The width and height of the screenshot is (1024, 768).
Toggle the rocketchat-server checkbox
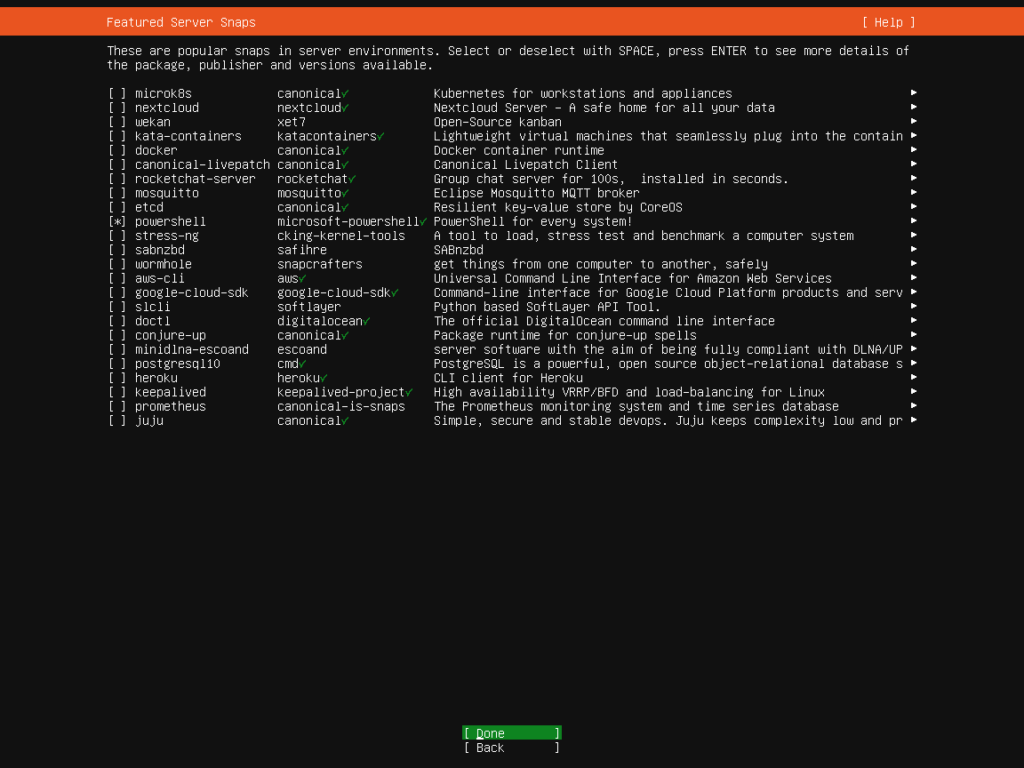[118, 179]
